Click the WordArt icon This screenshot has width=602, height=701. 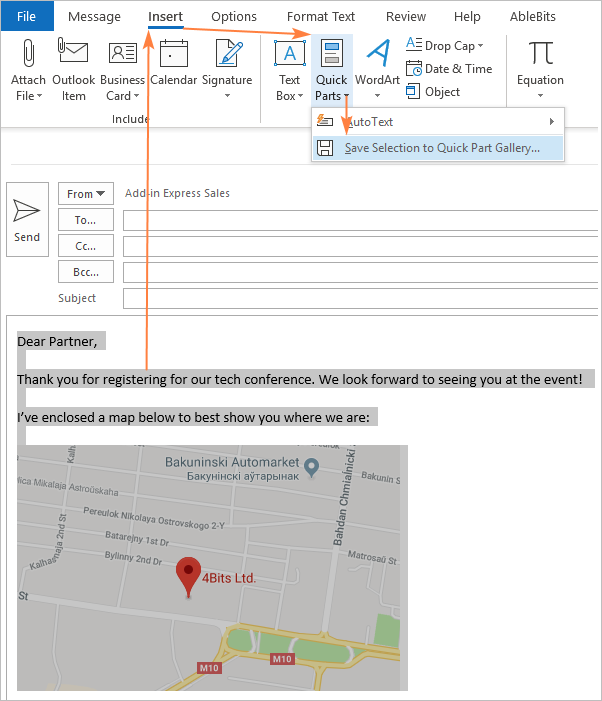[377, 54]
